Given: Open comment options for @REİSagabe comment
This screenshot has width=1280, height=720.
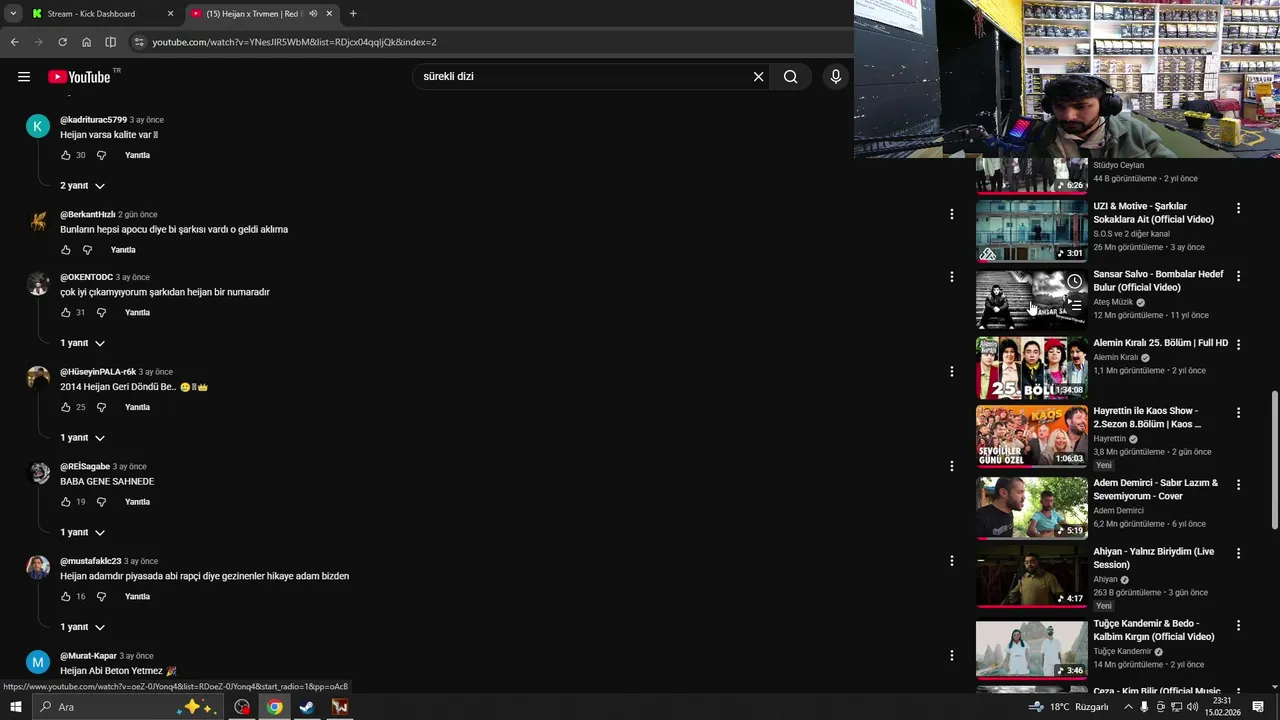Looking at the screenshot, I should click(952, 466).
